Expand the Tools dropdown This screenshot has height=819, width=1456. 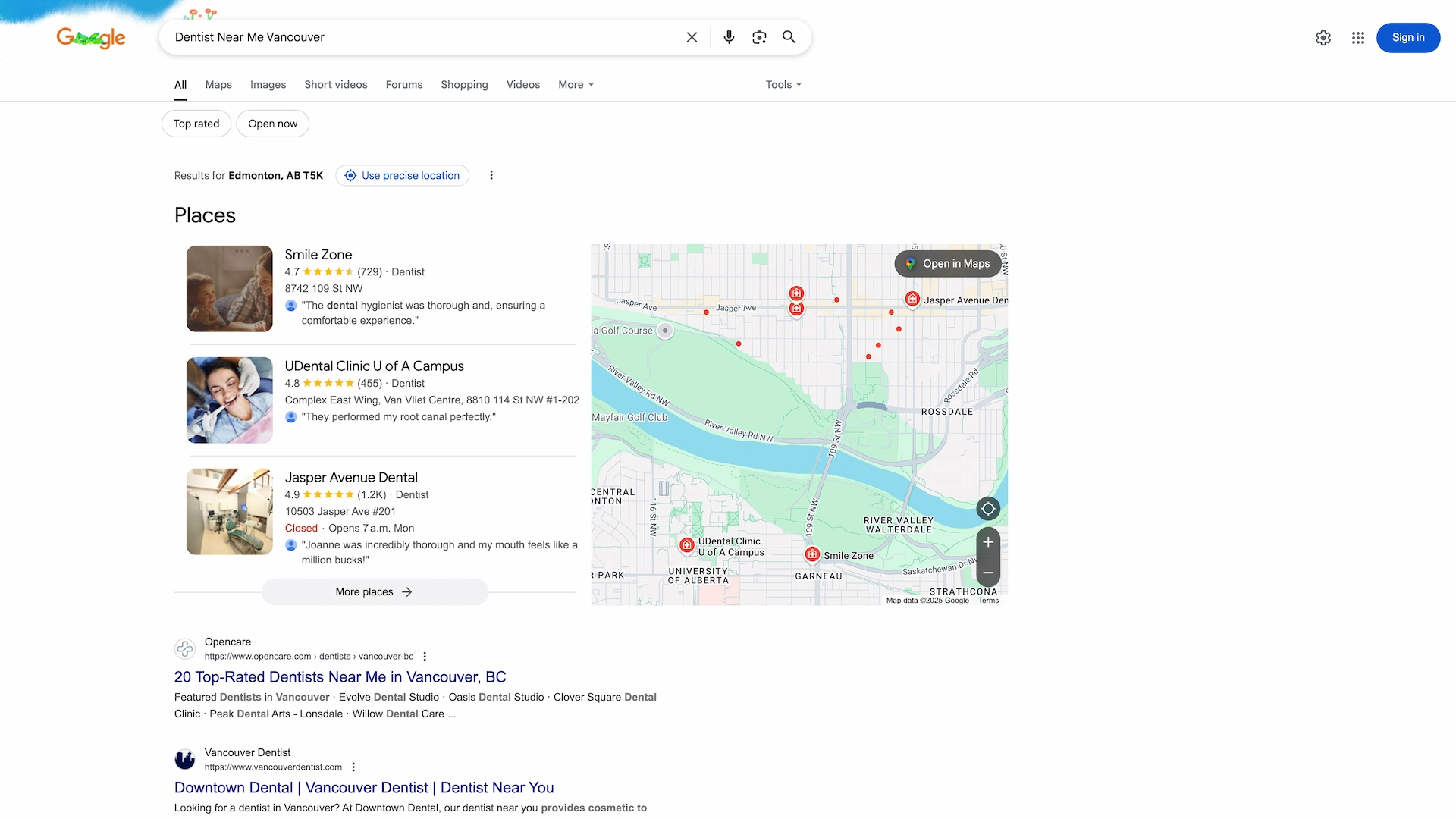coord(783,85)
